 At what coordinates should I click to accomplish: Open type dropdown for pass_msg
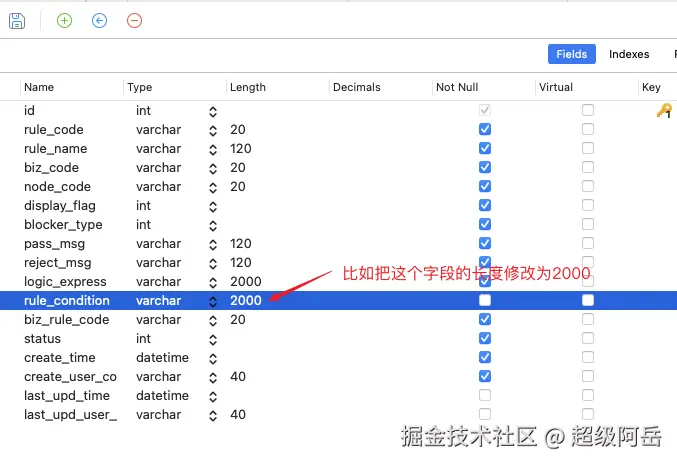coord(213,245)
